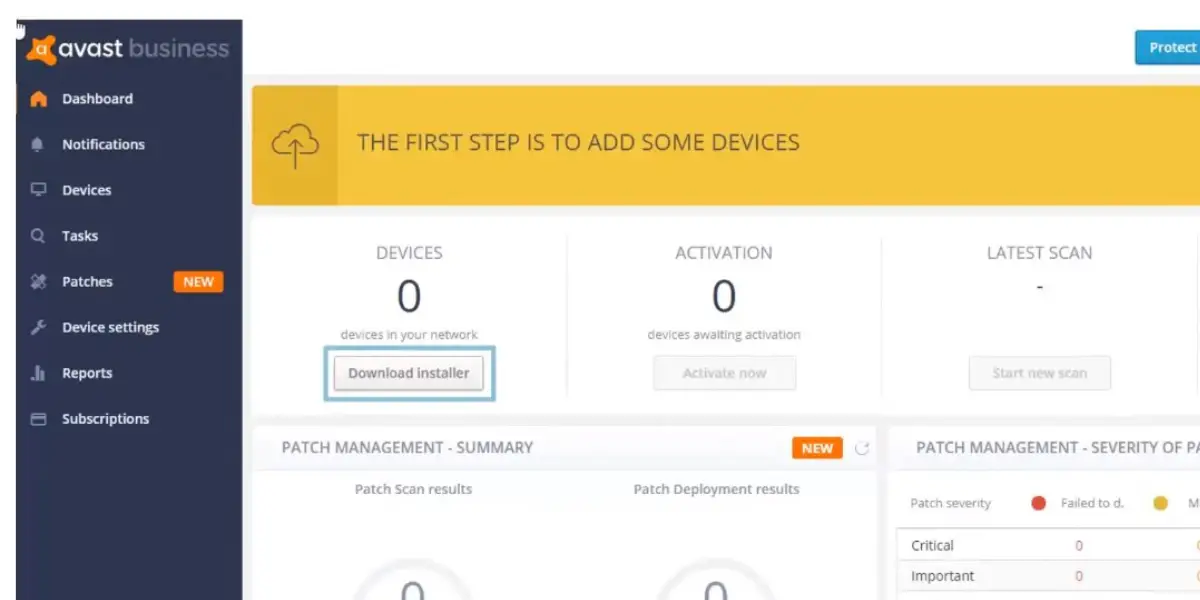
Task: Click "devices awaiting activation" text
Action: [724, 335]
